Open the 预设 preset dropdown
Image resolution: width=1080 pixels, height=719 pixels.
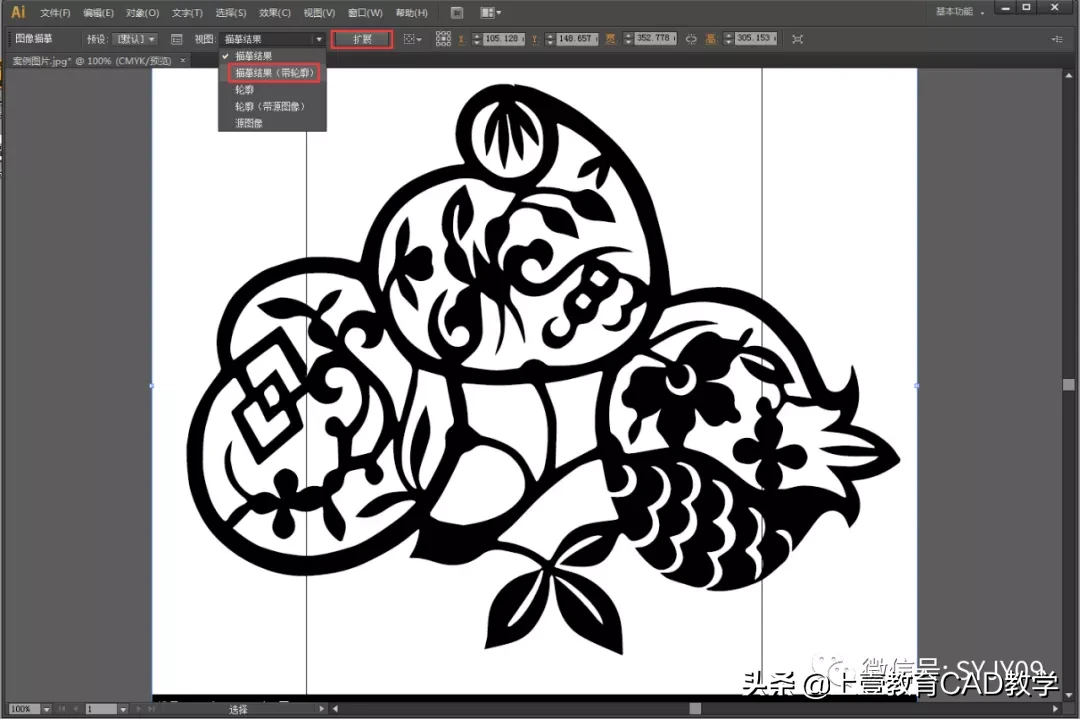[x=136, y=39]
